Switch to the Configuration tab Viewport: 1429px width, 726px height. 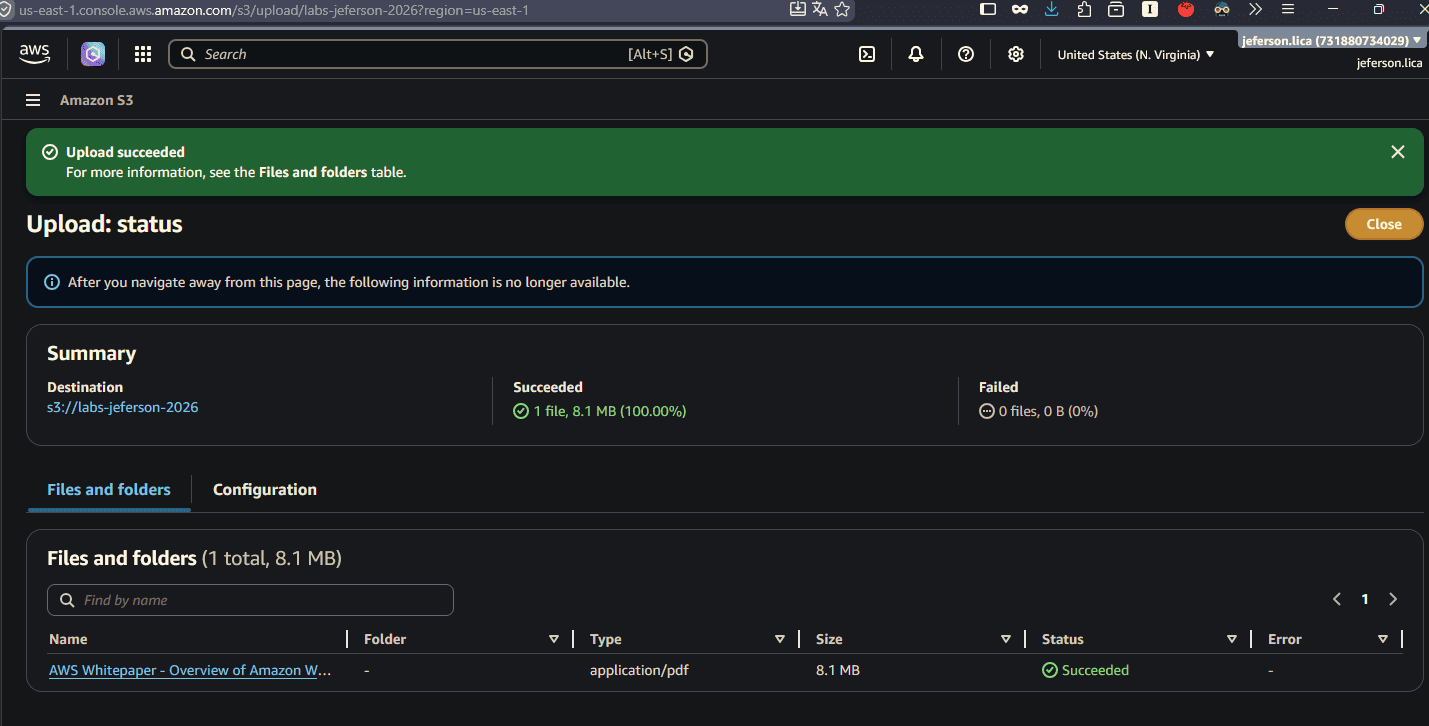[x=265, y=490]
